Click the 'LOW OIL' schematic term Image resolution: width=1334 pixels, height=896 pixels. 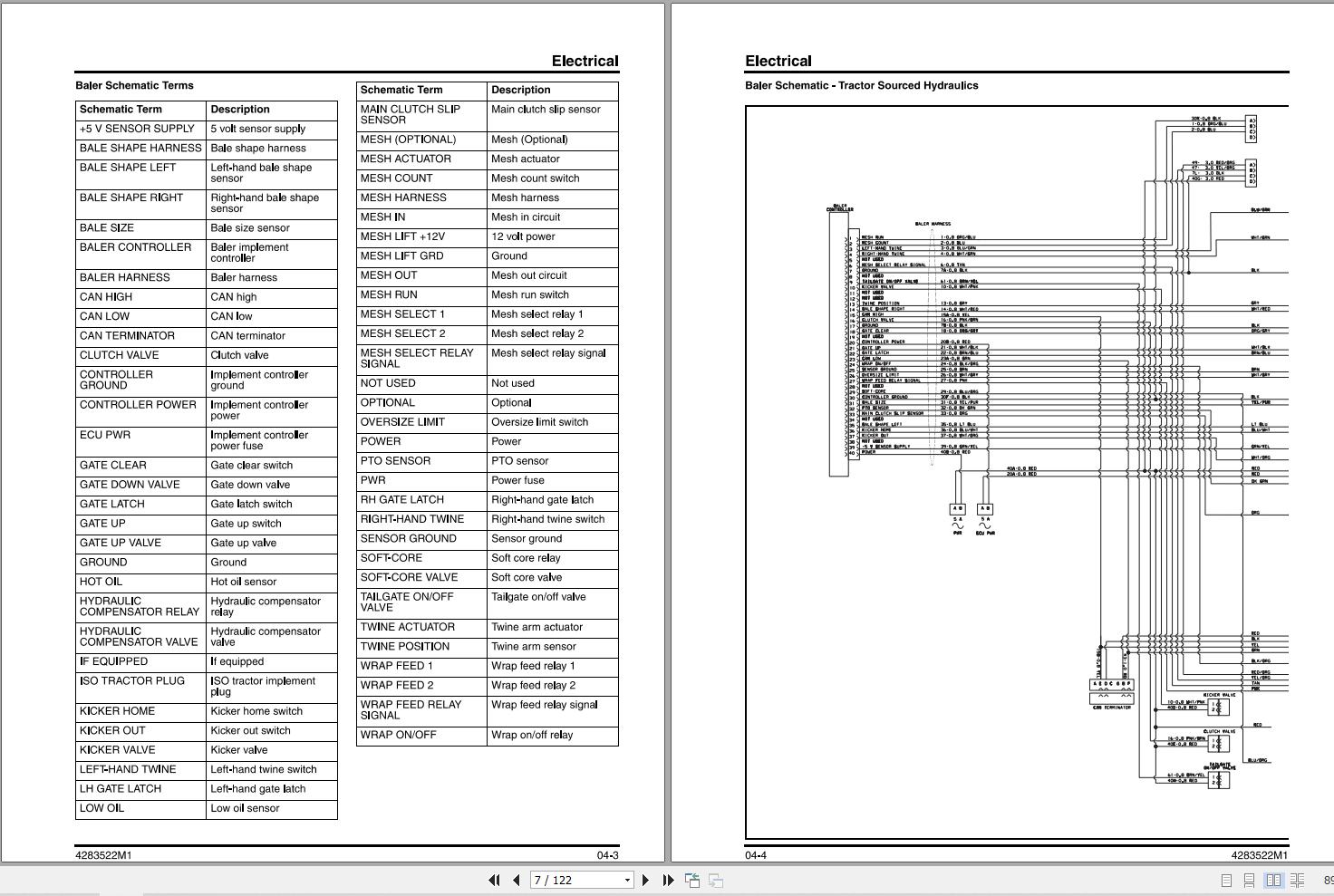coord(101,808)
